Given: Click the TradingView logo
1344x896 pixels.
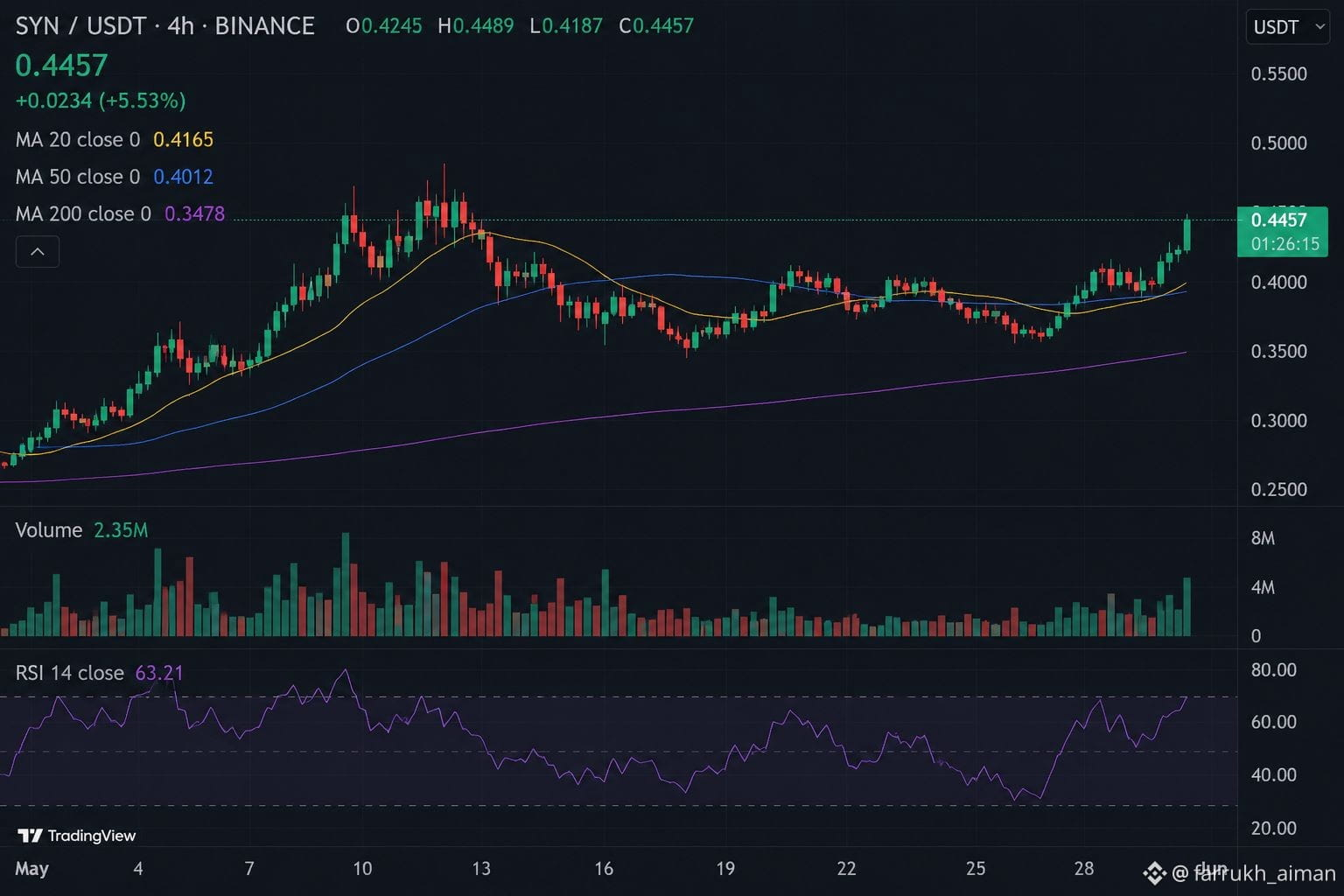Looking at the screenshot, I should [77, 836].
